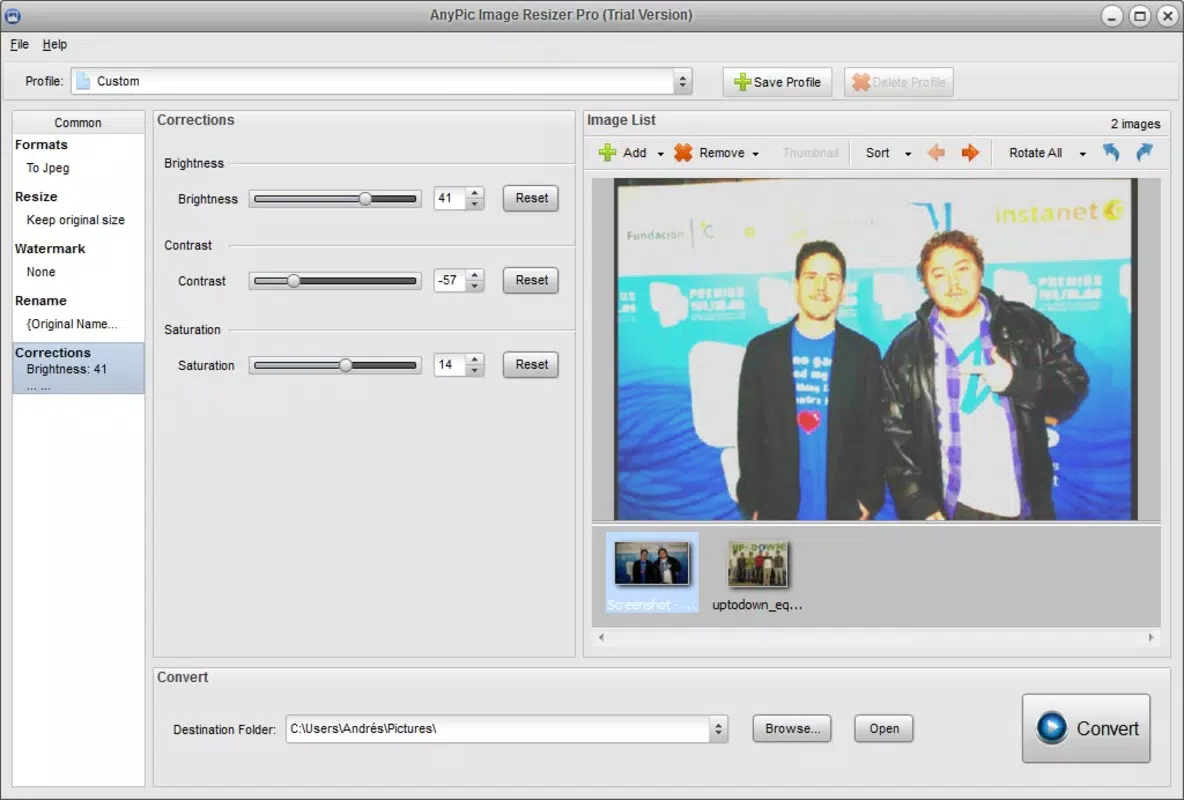Open the File menu
1184x800 pixels.
click(19, 45)
